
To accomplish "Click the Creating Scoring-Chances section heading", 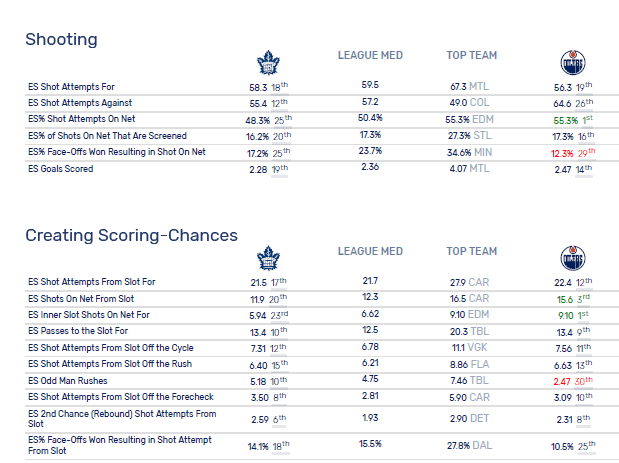I will tap(131, 235).
